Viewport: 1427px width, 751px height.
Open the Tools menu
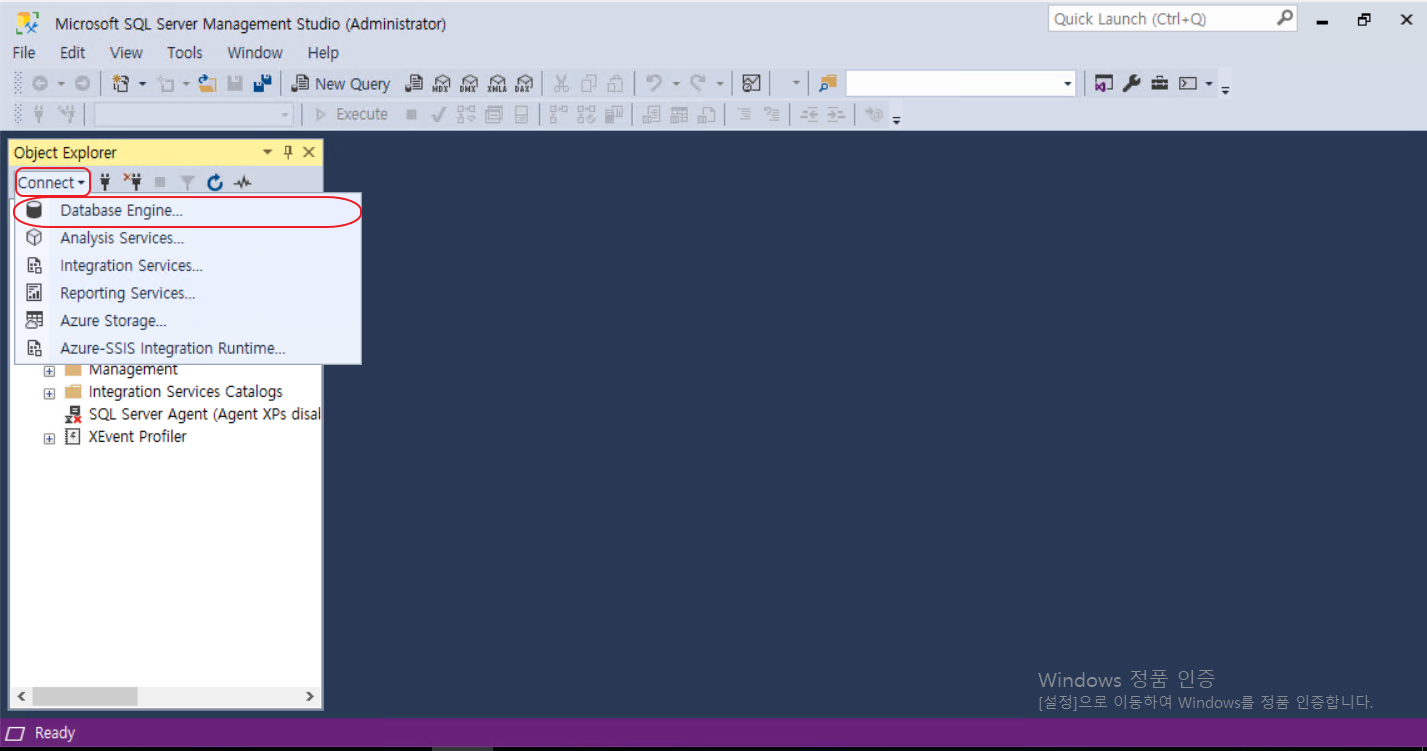pyautogui.click(x=185, y=53)
